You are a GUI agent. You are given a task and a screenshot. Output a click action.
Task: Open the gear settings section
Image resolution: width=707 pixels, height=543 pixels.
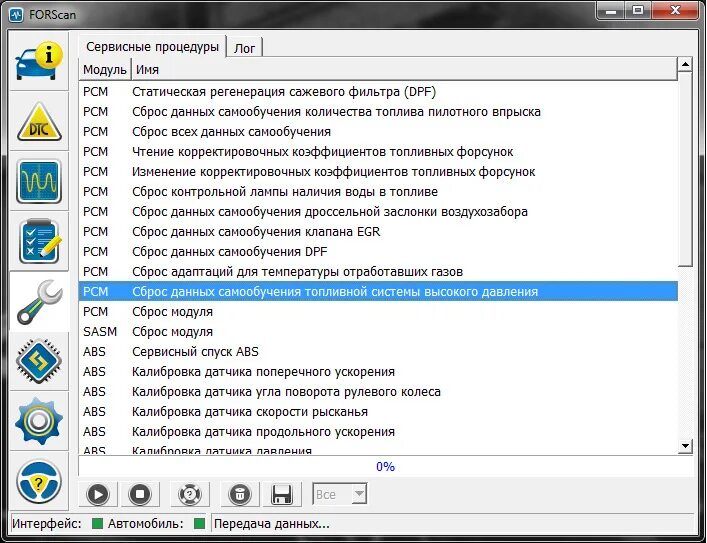click(39, 421)
